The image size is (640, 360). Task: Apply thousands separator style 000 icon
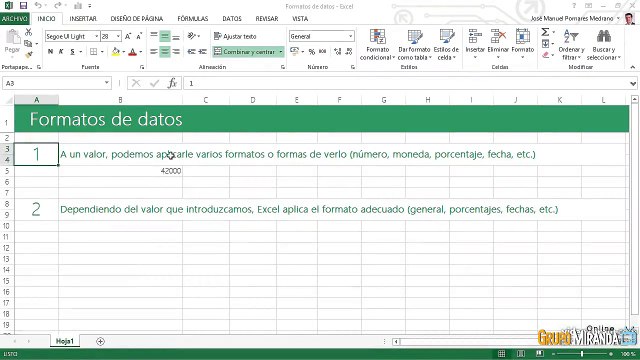click(322, 51)
